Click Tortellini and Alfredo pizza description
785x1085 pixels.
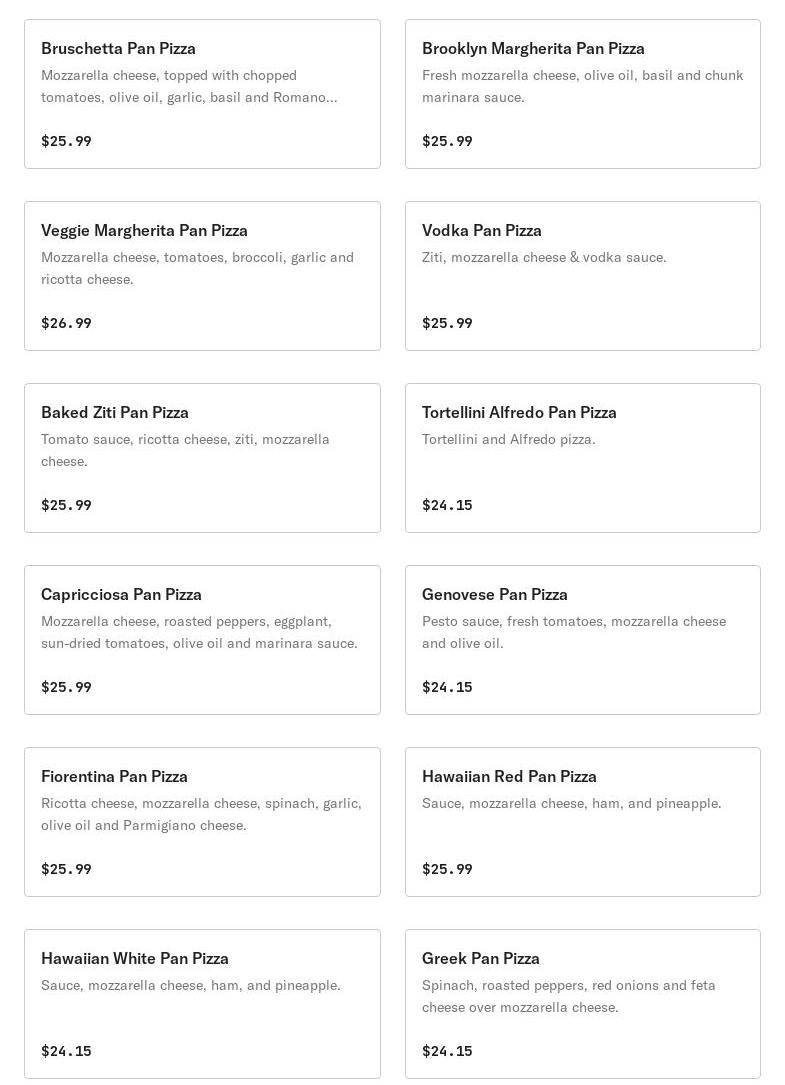coord(509,439)
